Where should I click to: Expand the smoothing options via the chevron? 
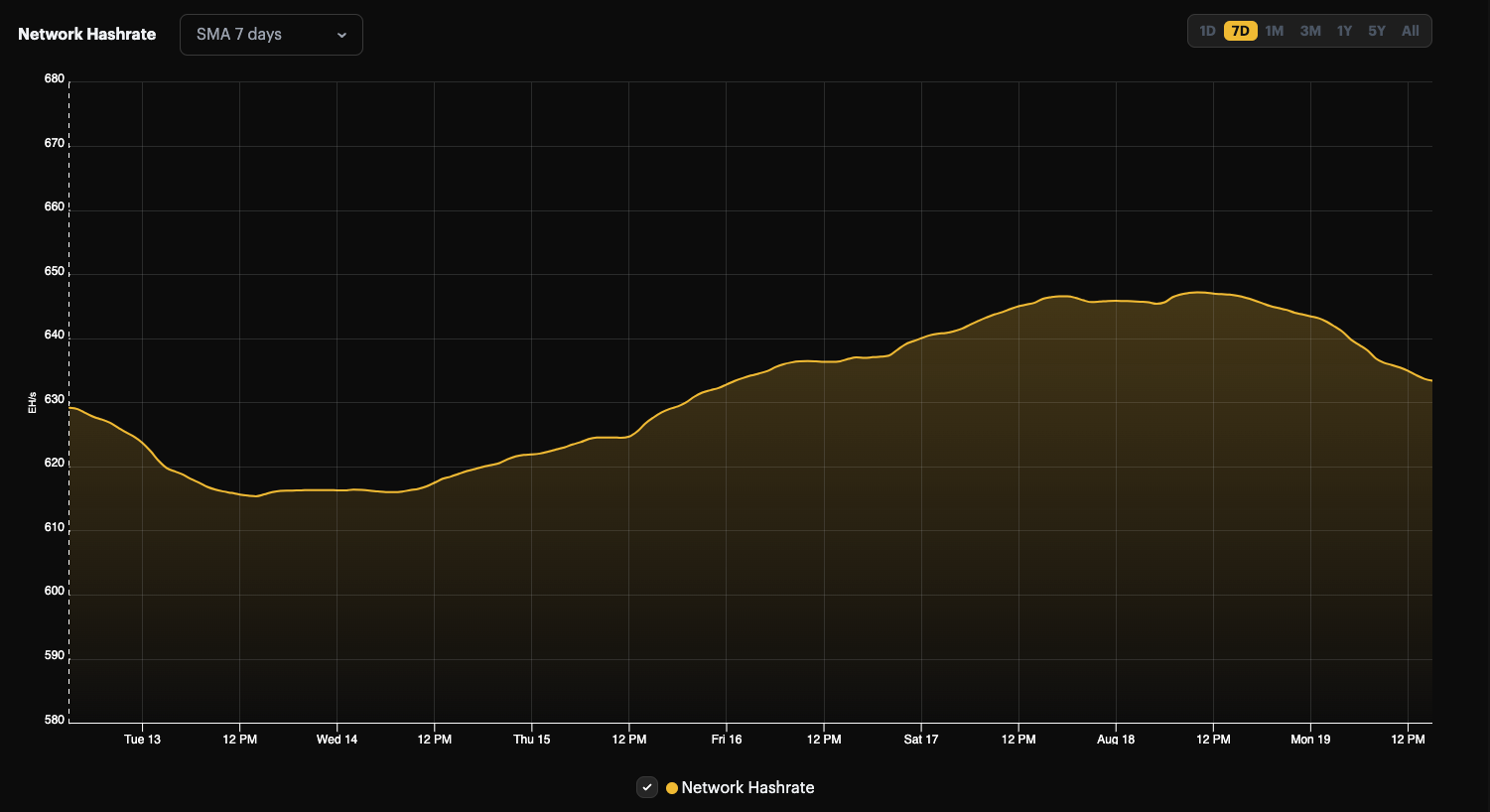(x=341, y=35)
